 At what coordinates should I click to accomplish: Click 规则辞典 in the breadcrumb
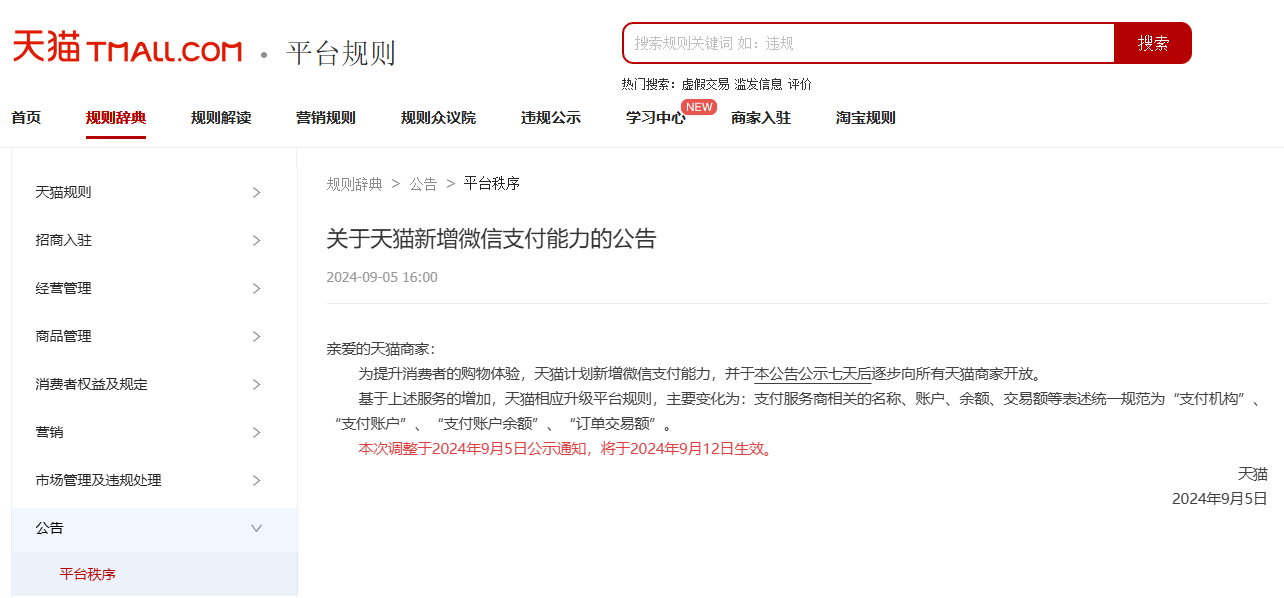point(354,184)
